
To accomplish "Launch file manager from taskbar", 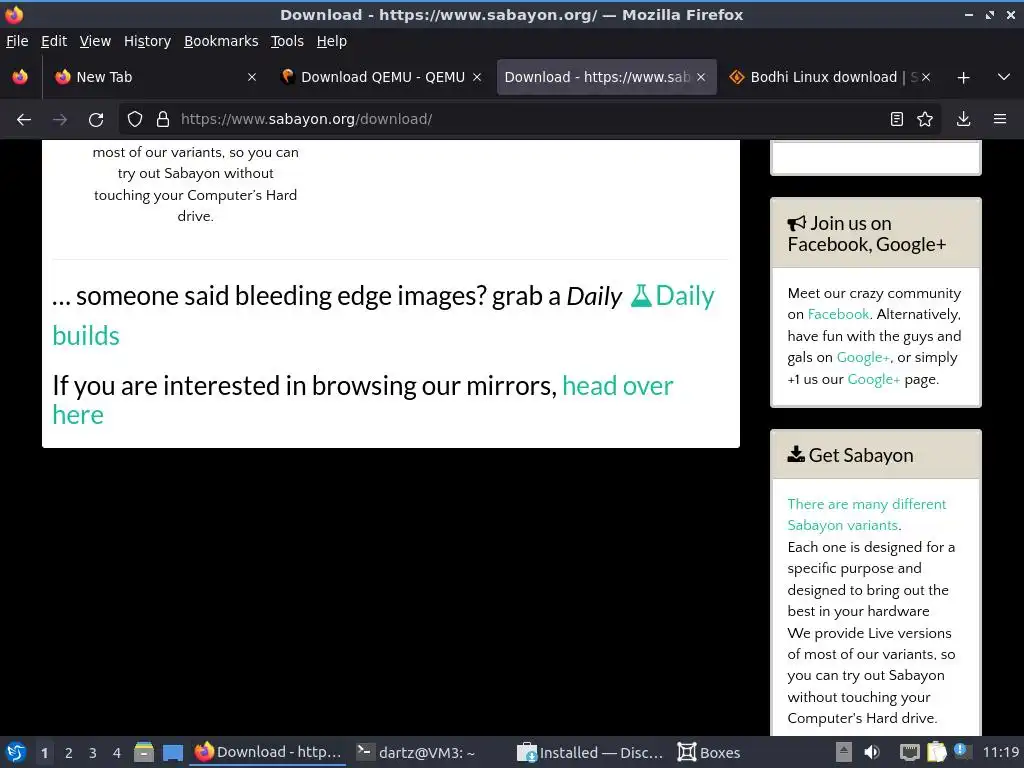I will 144,752.
